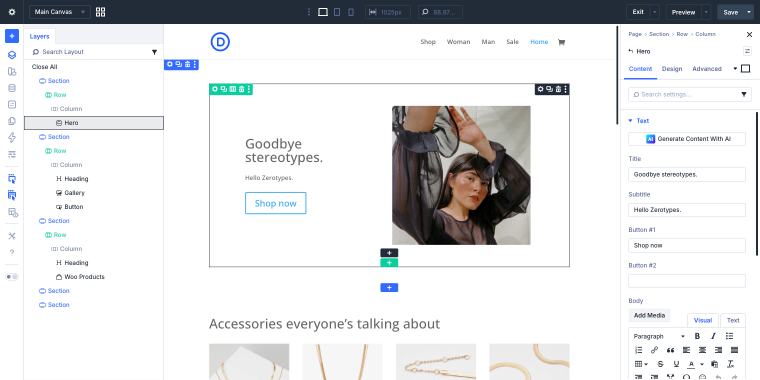Insert bulleted list in body editor

coord(729,336)
